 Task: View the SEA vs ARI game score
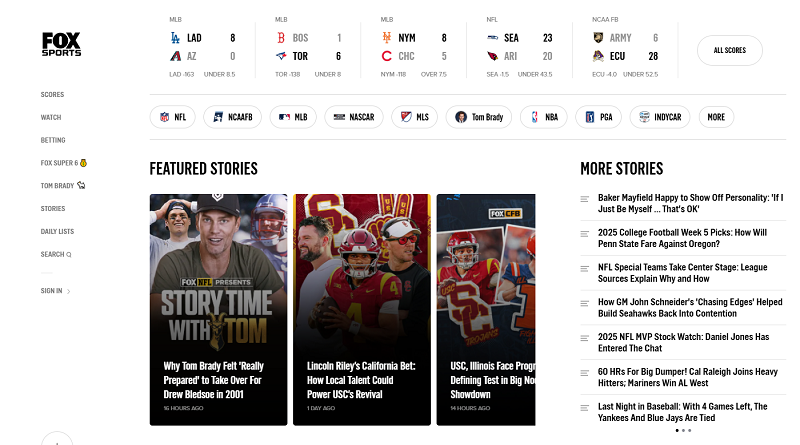tap(520, 47)
